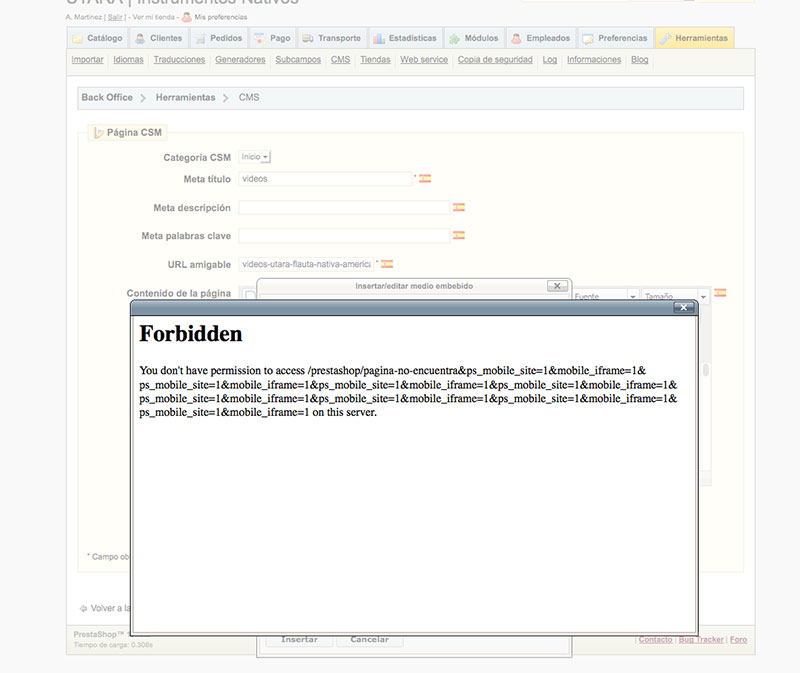This screenshot has width=800, height=673.
Task: Click the Mis preferencias link
Action: point(221,17)
